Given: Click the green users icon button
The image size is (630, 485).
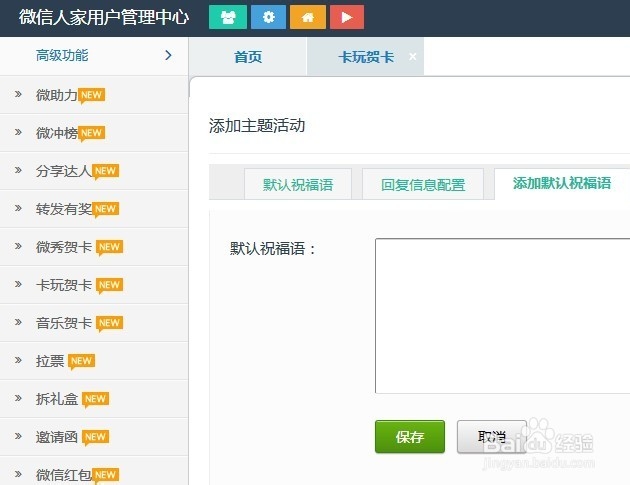Looking at the screenshot, I should 228,17.
